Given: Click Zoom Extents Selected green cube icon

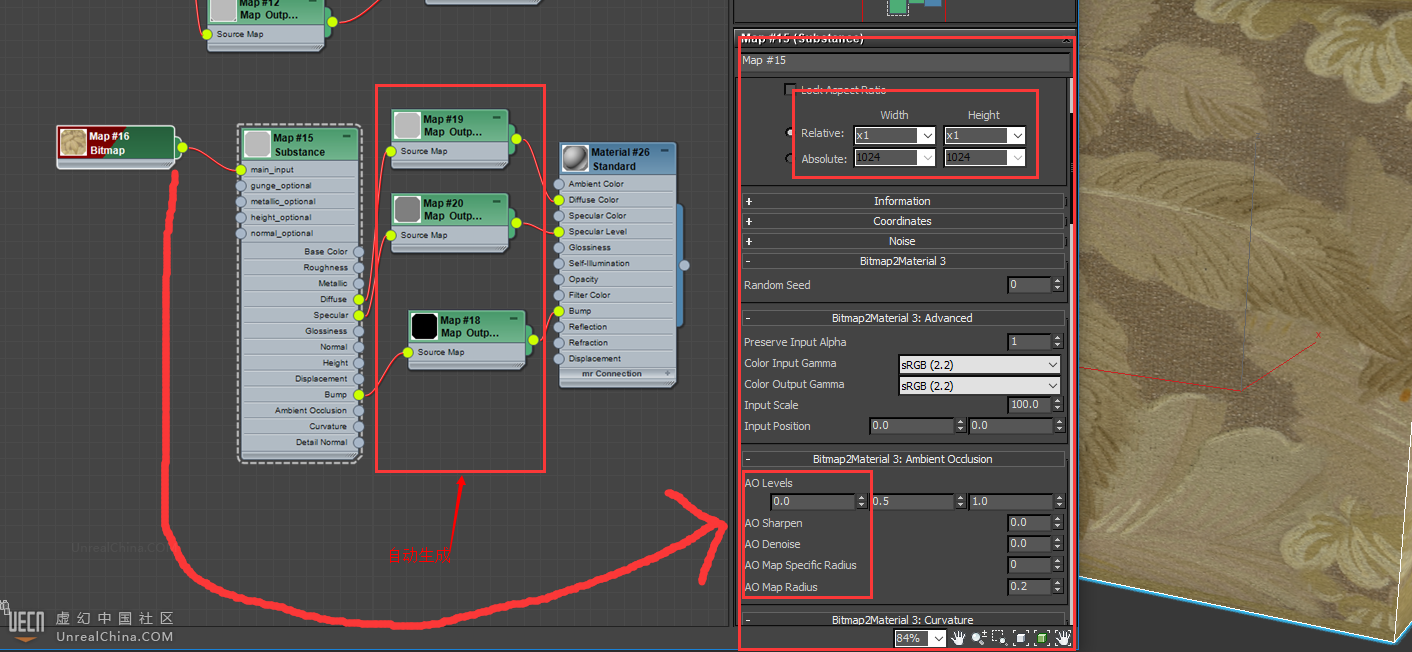Looking at the screenshot, I should [x=1041, y=638].
